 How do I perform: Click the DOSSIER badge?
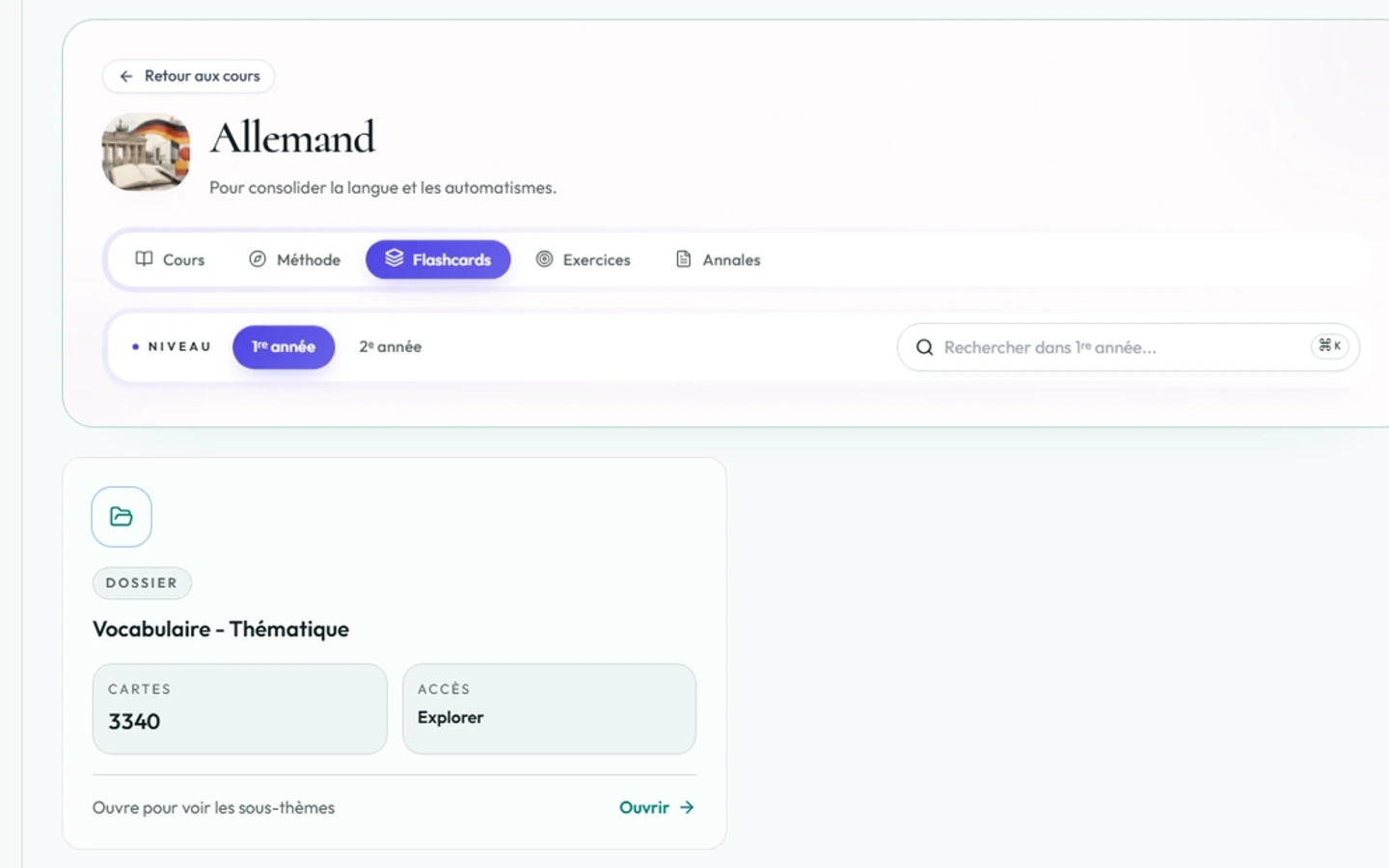[x=142, y=583]
